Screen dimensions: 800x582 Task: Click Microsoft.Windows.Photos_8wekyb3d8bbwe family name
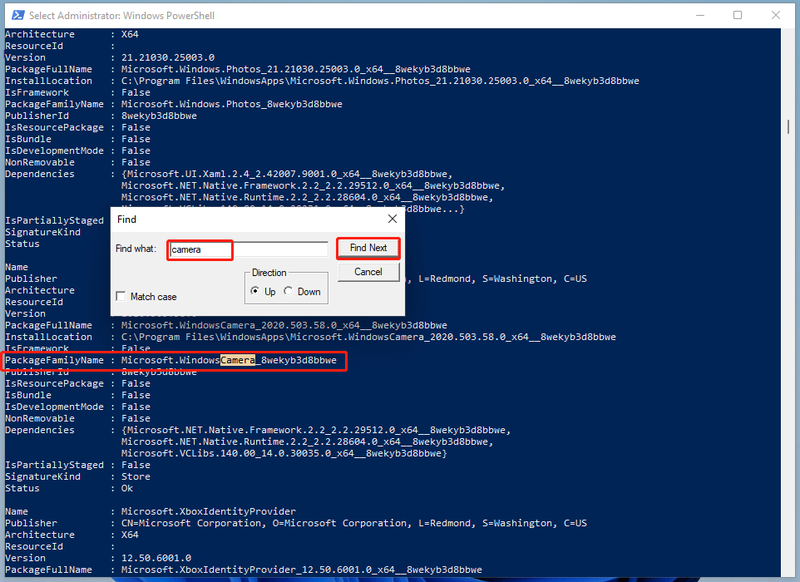coord(232,104)
